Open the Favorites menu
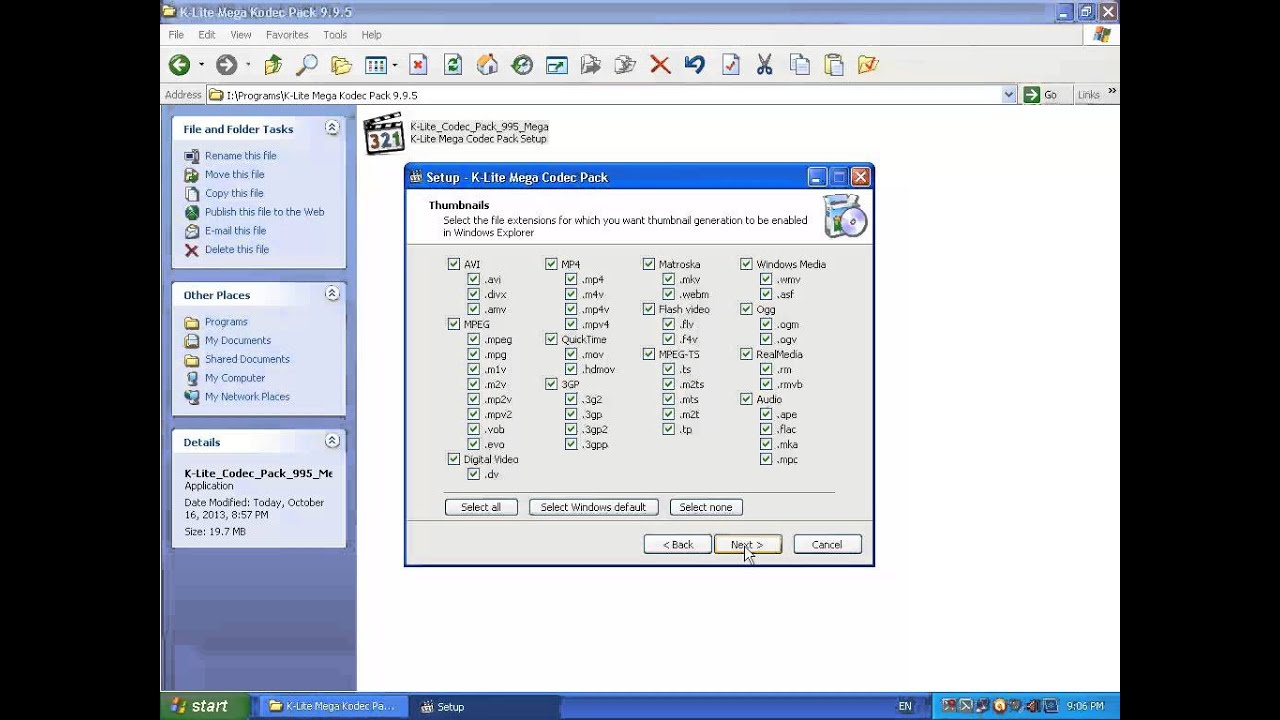 click(287, 34)
